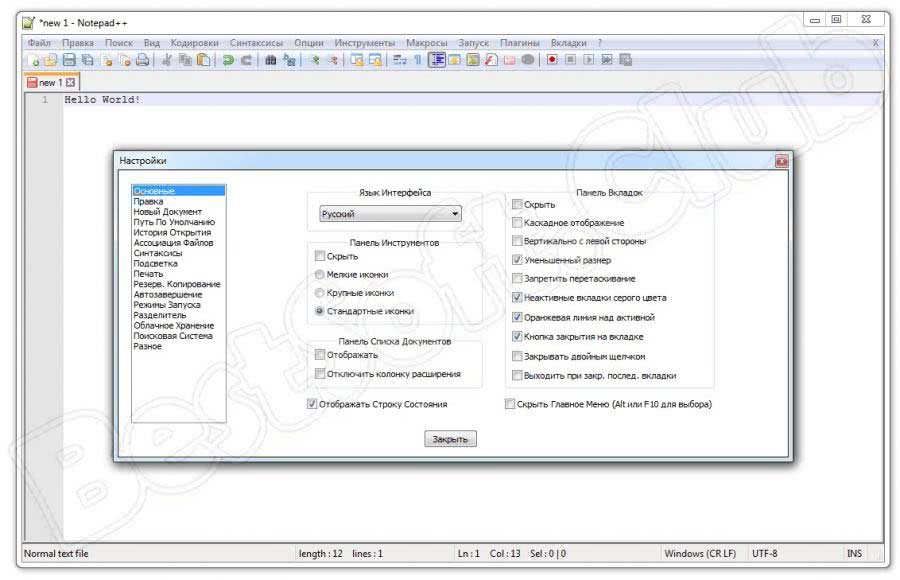Click the Print icon in the toolbar
The width and height of the screenshot is (900, 580).
tap(143, 61)
